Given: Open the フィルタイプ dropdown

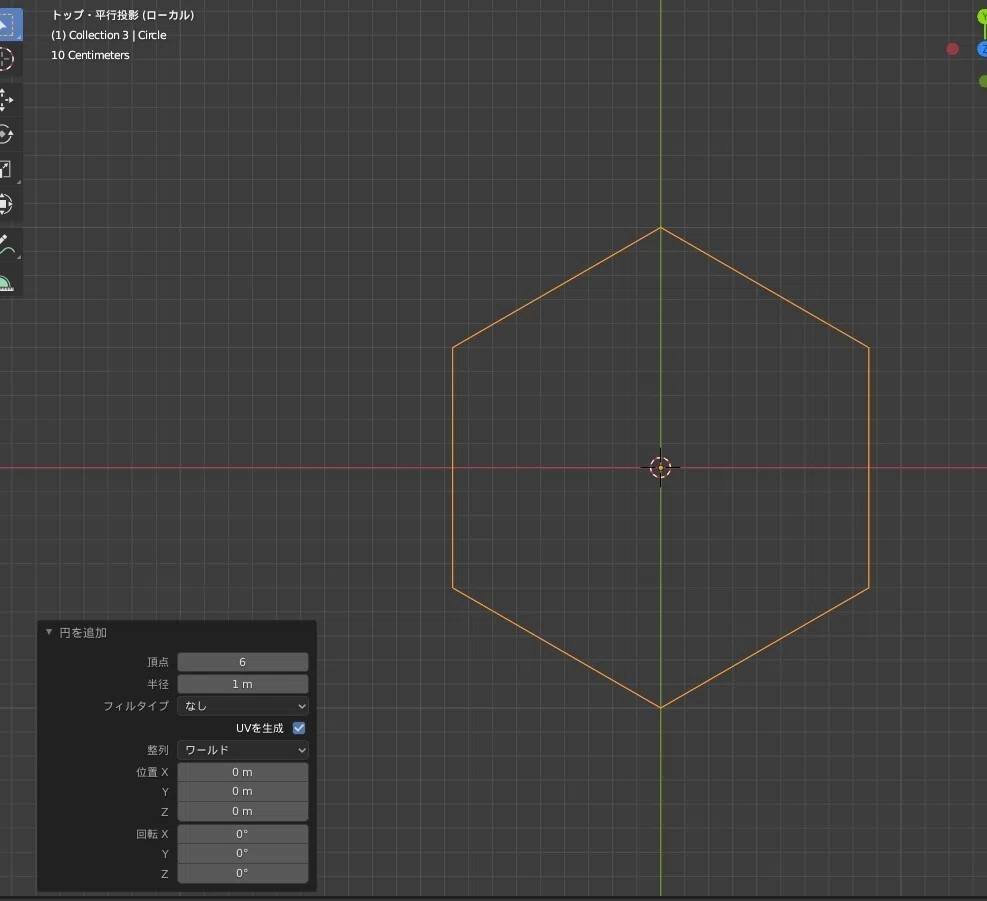Looking at the screenshot, I should coord(243,706).
